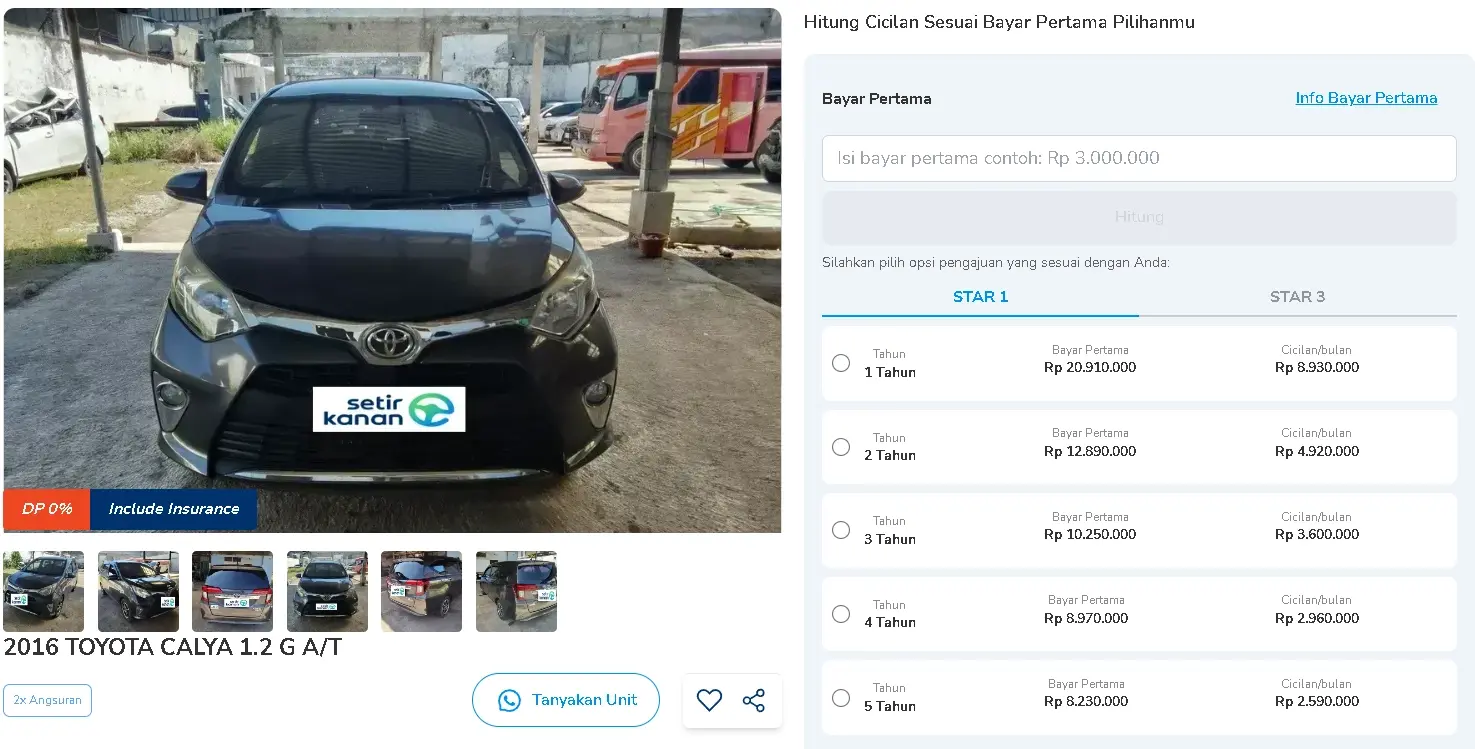
Task: Click the heart favorite icon
Action: [709, 700]
